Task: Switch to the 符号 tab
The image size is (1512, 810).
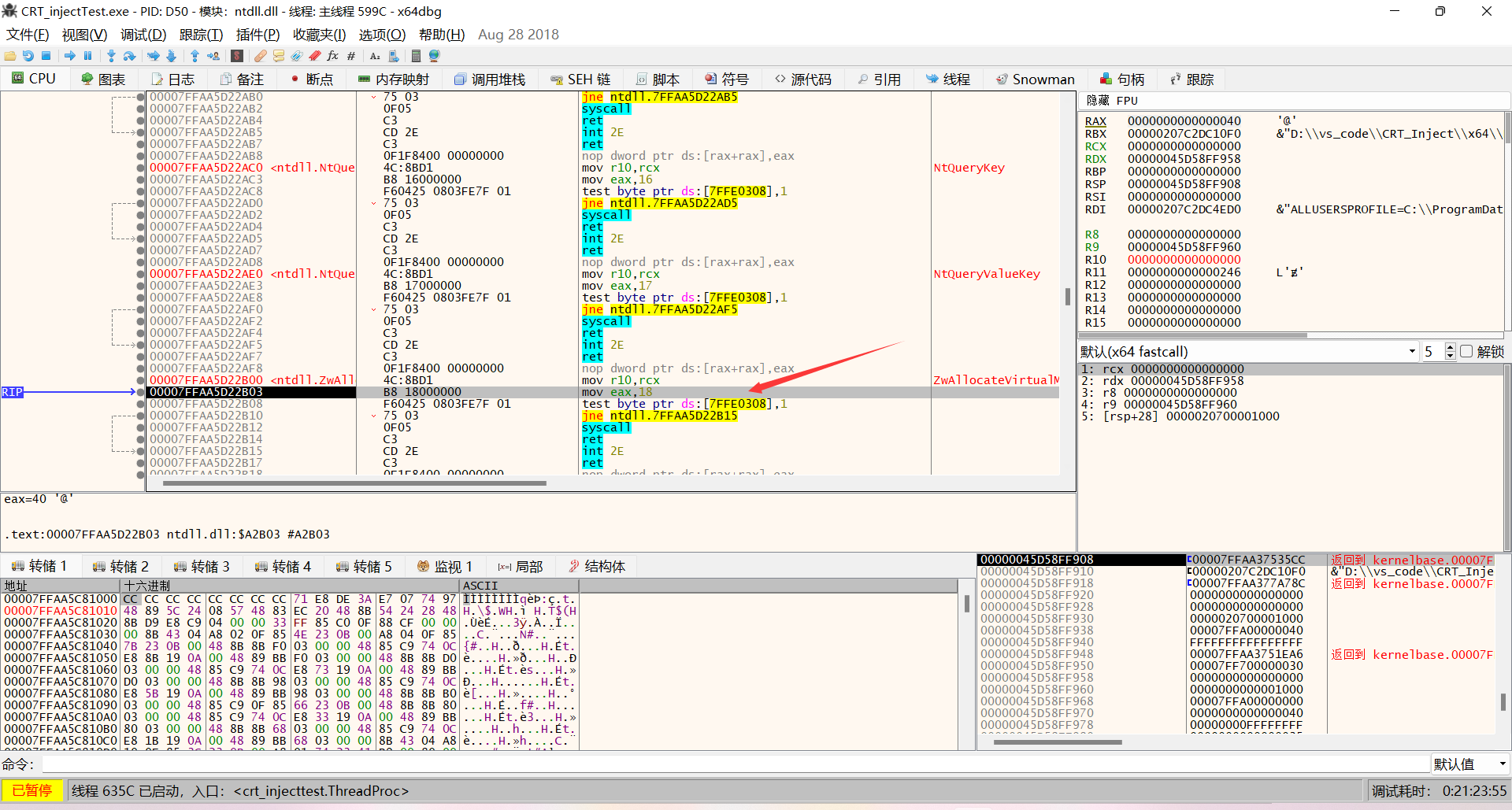Action: [x=726, y=80]
